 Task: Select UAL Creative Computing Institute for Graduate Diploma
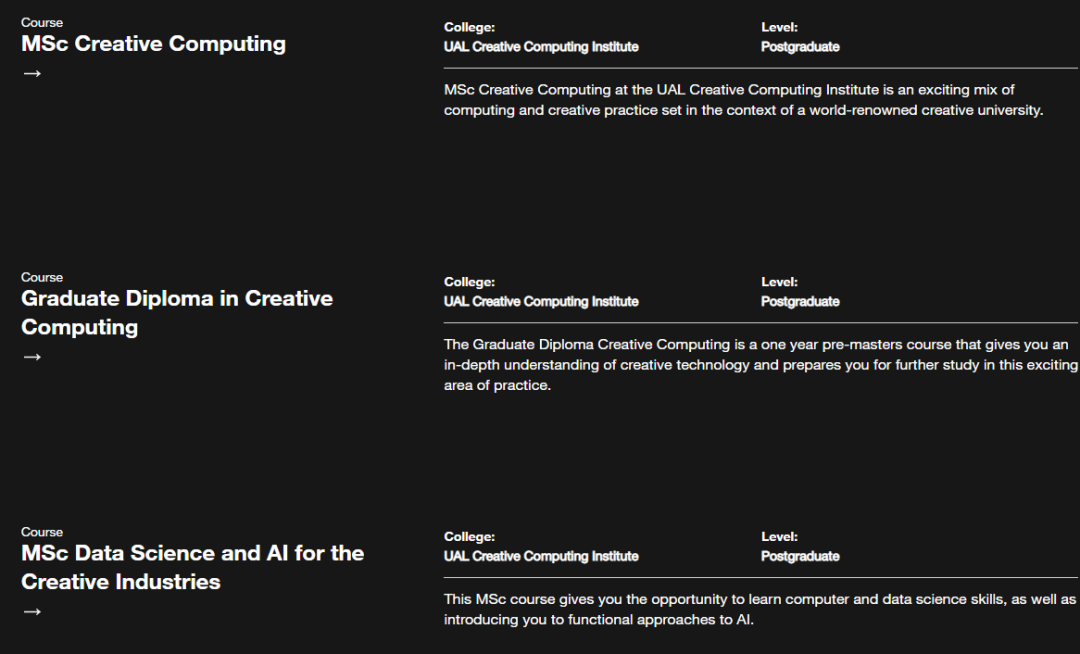coord(541,302)
